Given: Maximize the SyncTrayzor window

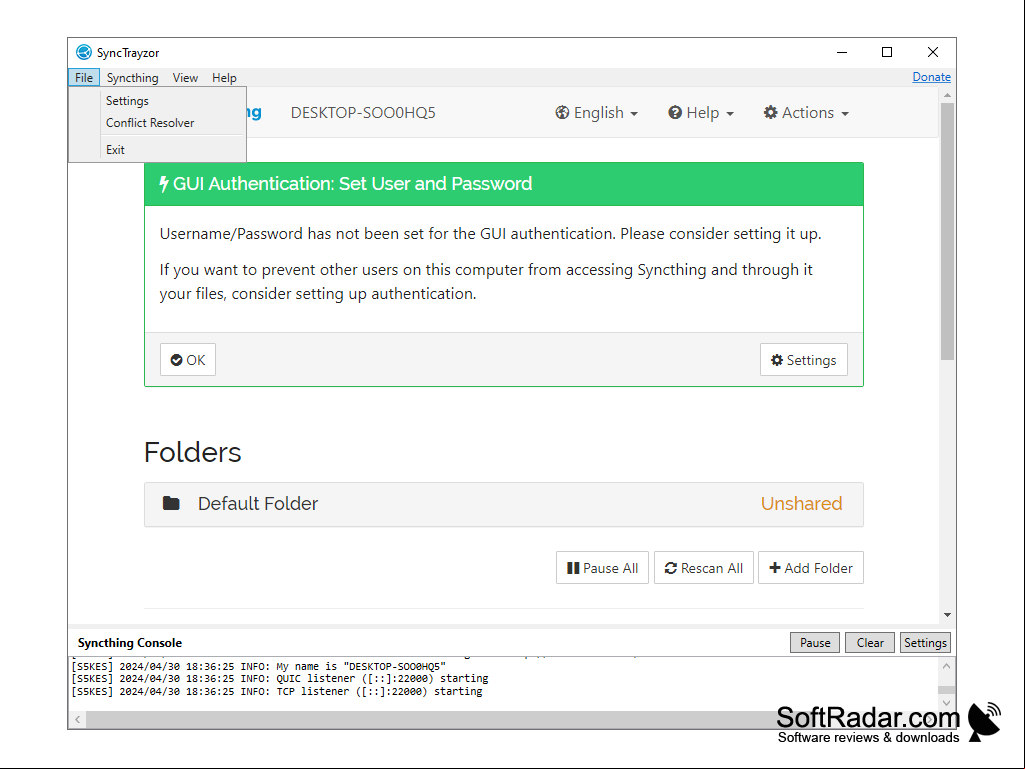Looking at the screenshot, I should coord(887,52).
